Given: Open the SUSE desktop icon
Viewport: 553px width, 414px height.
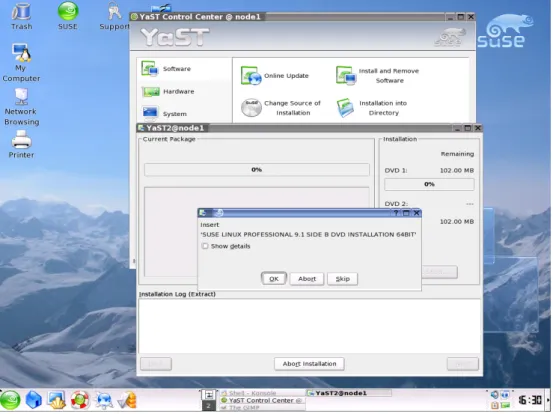Looking at the screenshot, I should click(x=68, y=16).
